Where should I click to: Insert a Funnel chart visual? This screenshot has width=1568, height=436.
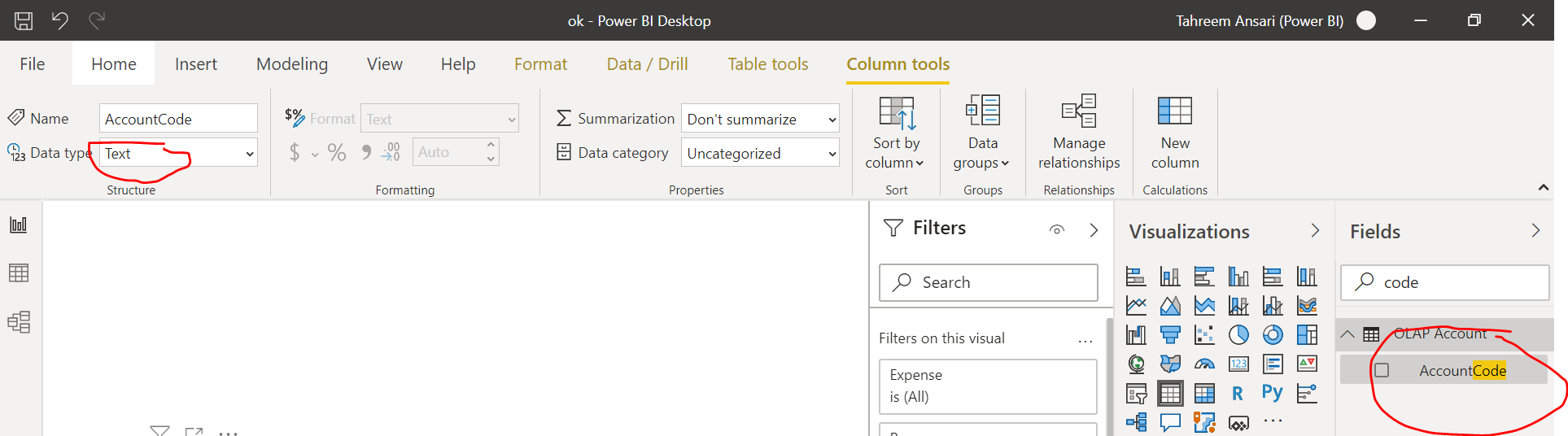click(x=1170, y=335)
